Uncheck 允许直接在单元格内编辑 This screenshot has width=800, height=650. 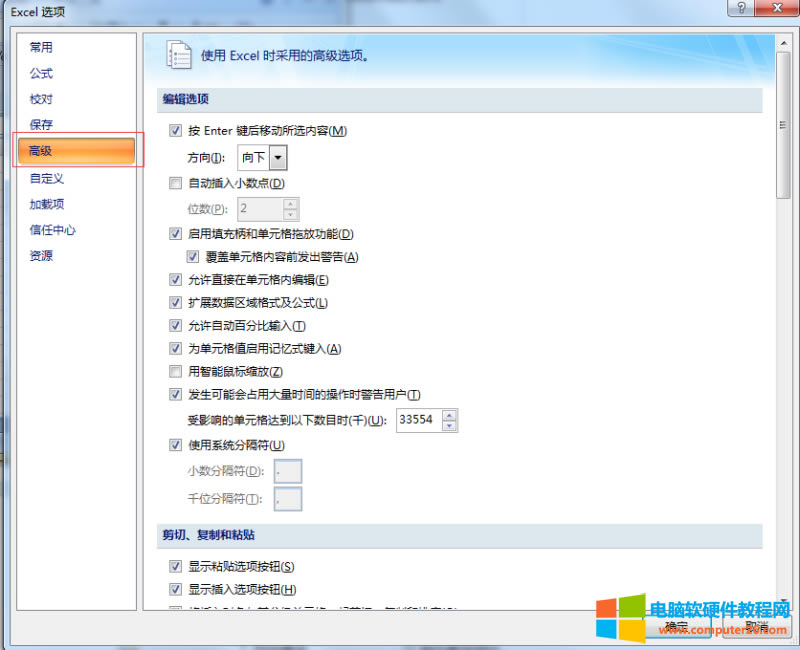(x=176, y=280)
